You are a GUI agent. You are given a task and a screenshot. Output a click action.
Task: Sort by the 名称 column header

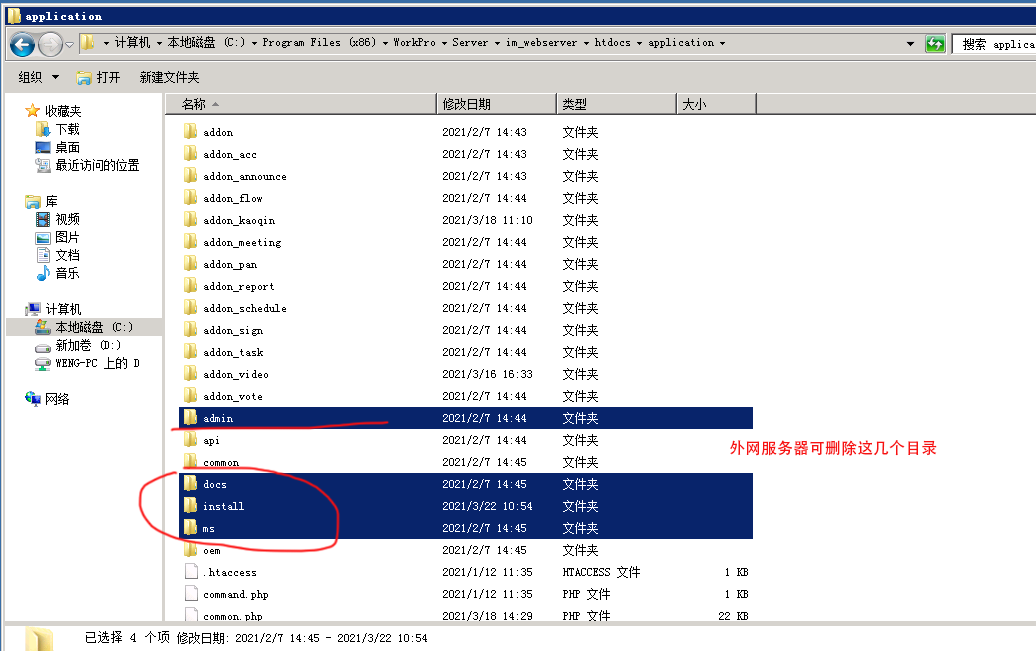click(194, 104)
